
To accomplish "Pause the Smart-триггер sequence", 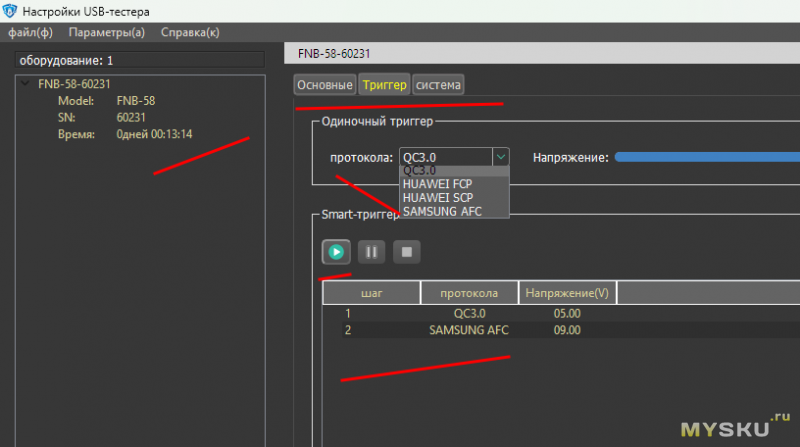I will 371,252.
